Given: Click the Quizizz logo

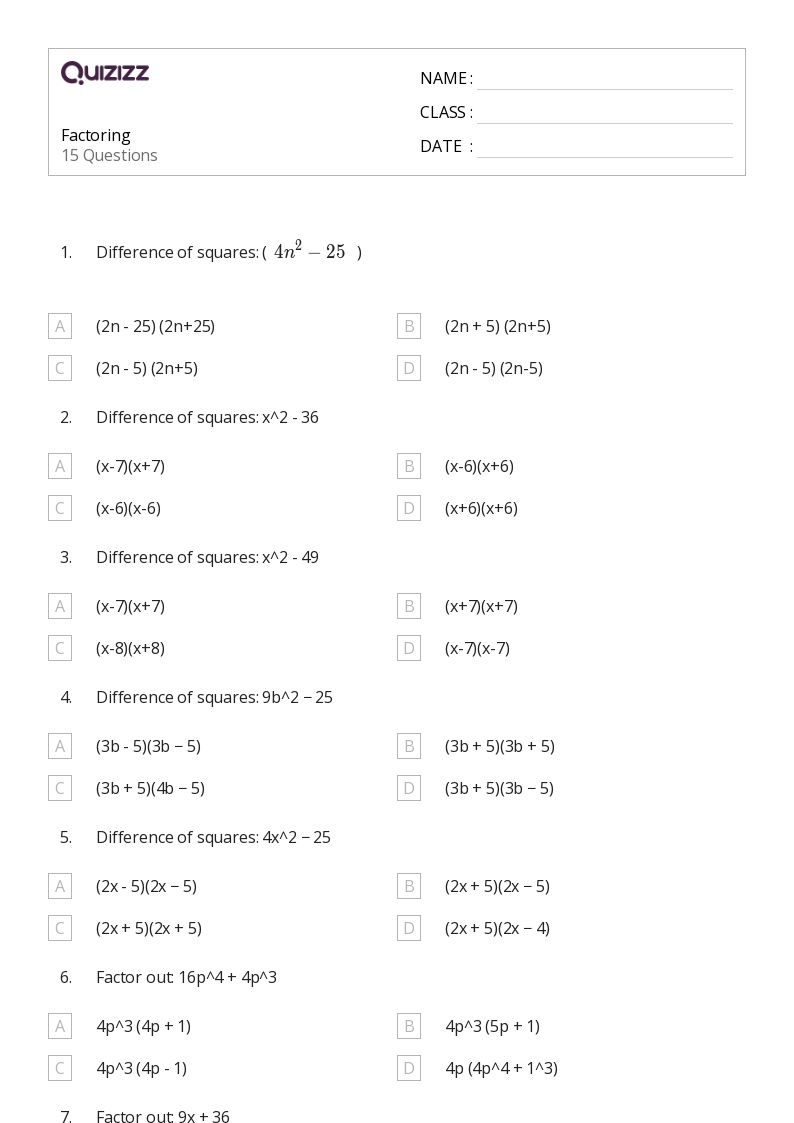Looking at the screenshot, I should pyautogui.click(x=105, y=72).
